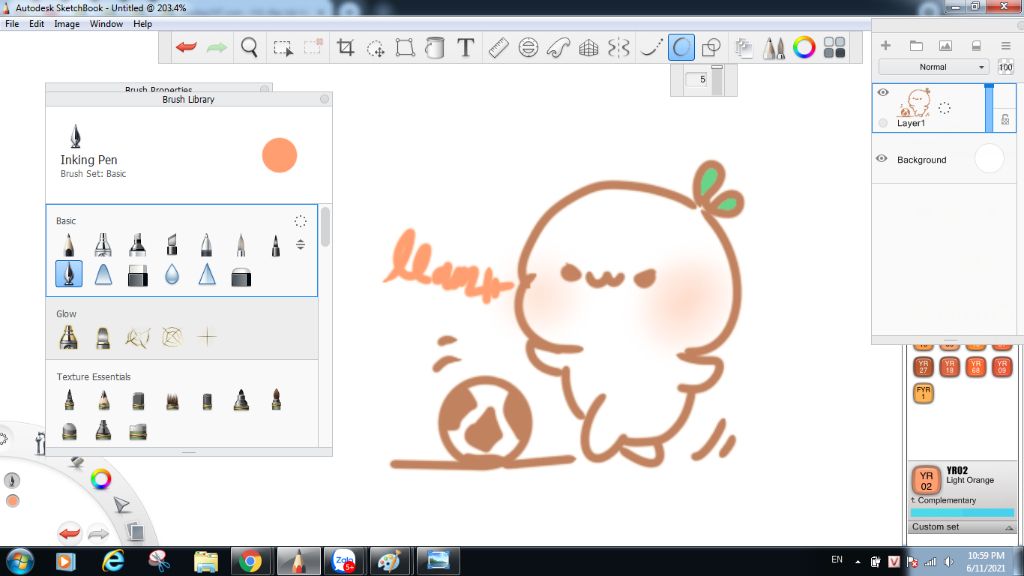Create a new layer group folder
Viewport: 1024px width, 576px height.
(916, 46)
